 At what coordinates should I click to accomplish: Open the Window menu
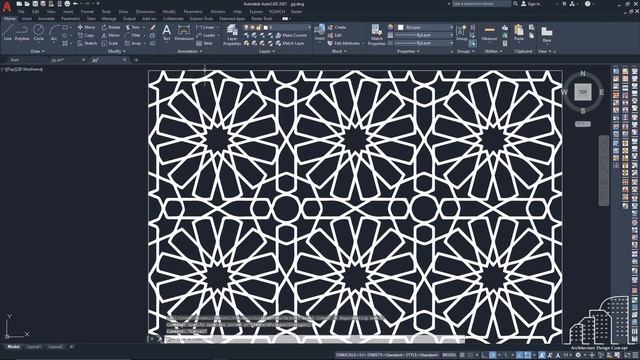click(x=218, y=12)
